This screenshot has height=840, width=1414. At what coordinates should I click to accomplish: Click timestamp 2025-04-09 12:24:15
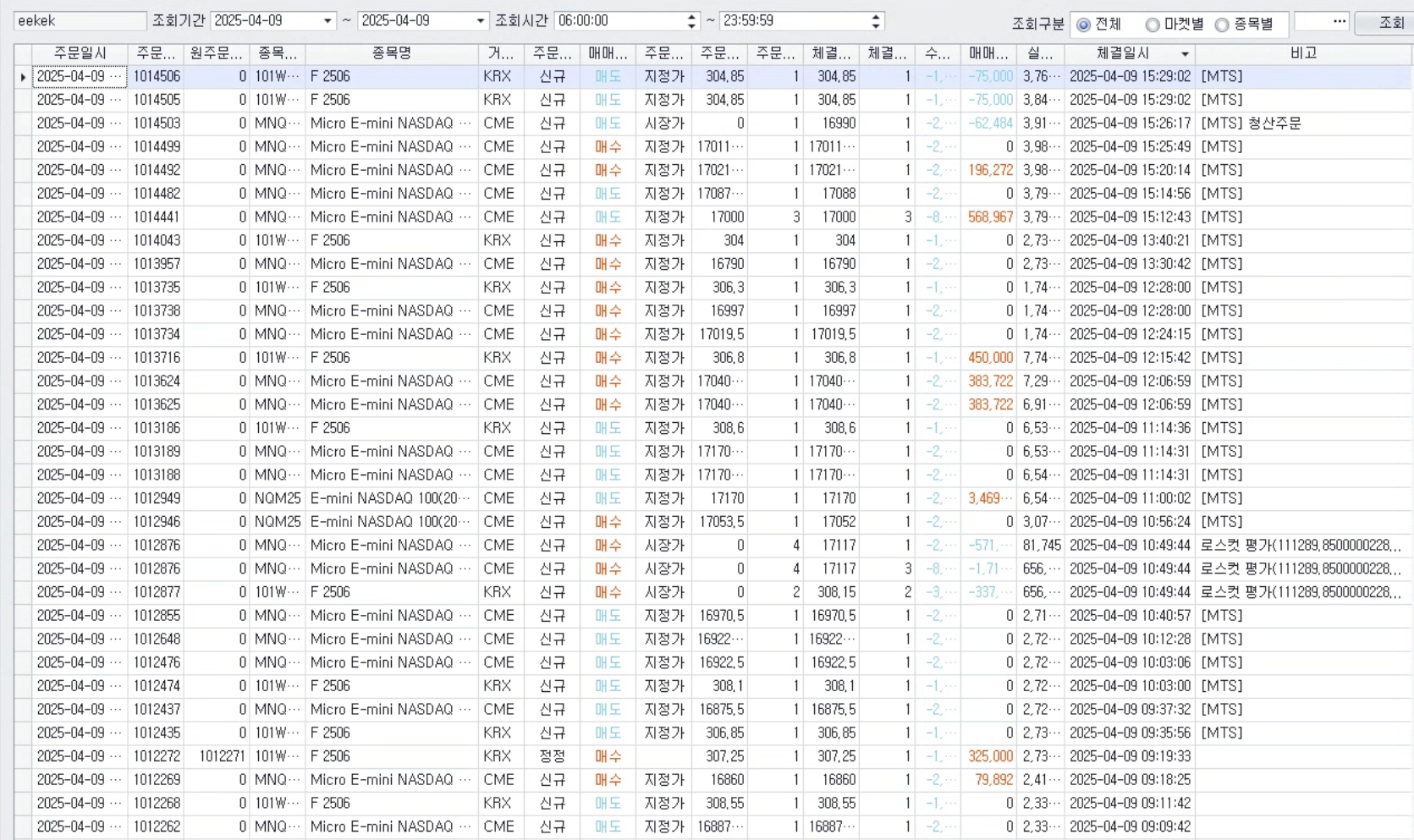1130,334
